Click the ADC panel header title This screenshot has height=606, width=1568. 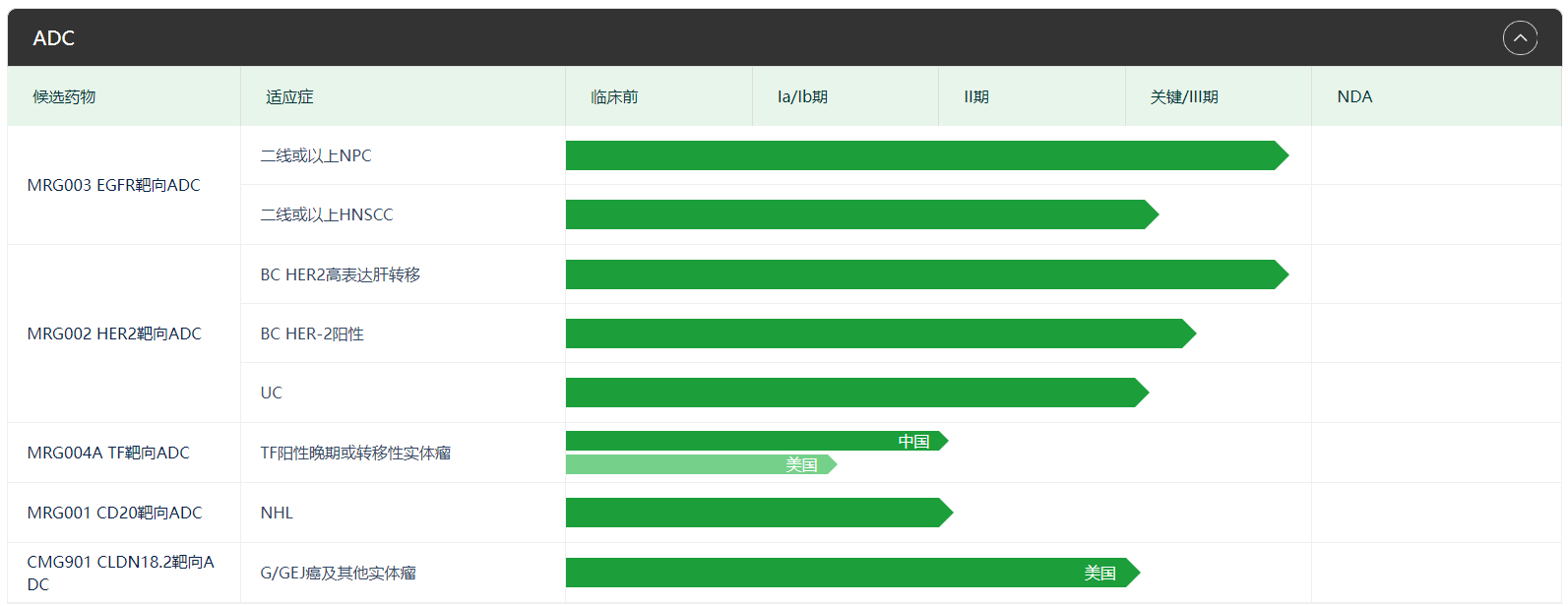point(54,38)
